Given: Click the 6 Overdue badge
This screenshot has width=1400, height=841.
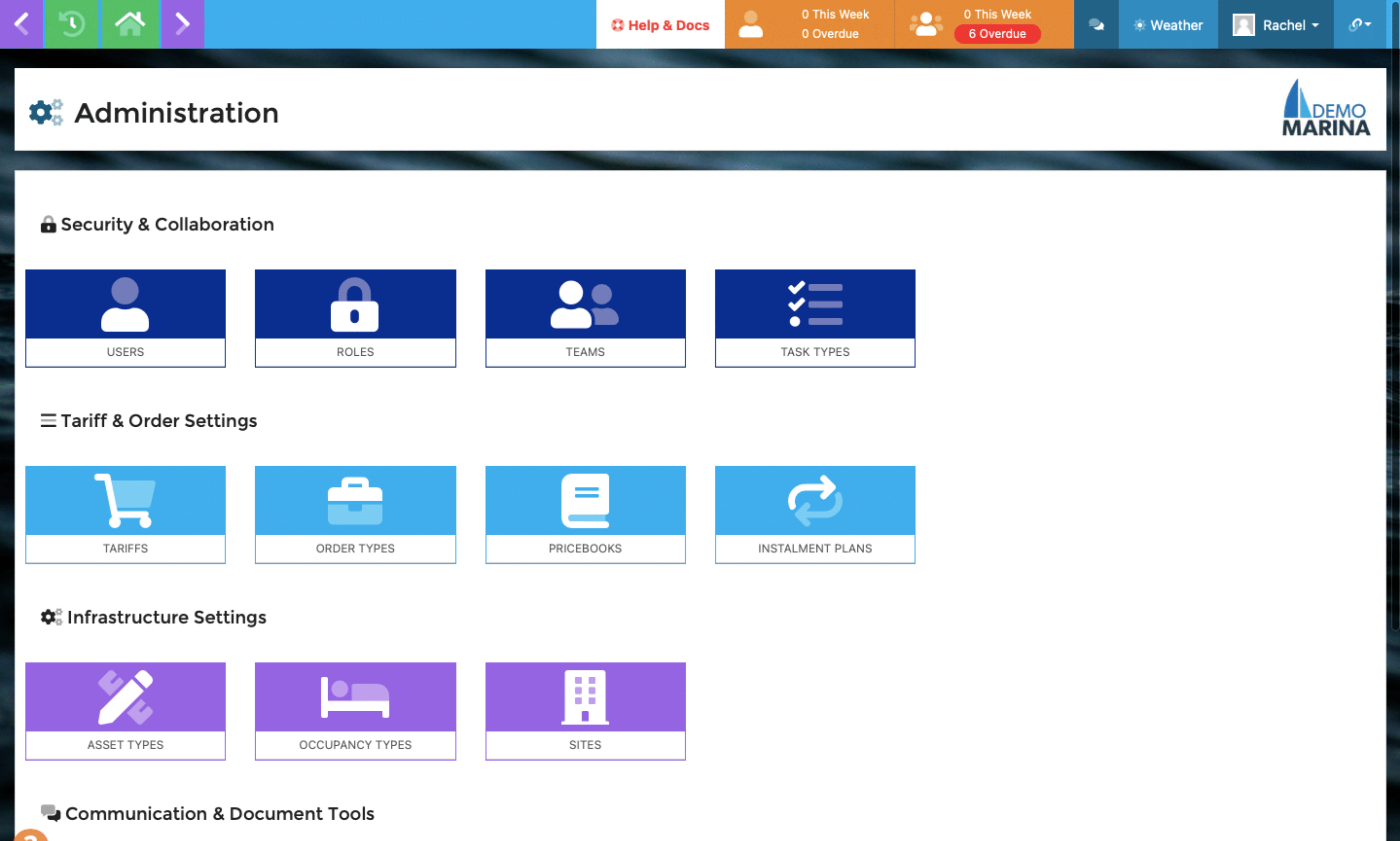Looking at the screenshot, I should pyautogui.click(x=997, y=33).
